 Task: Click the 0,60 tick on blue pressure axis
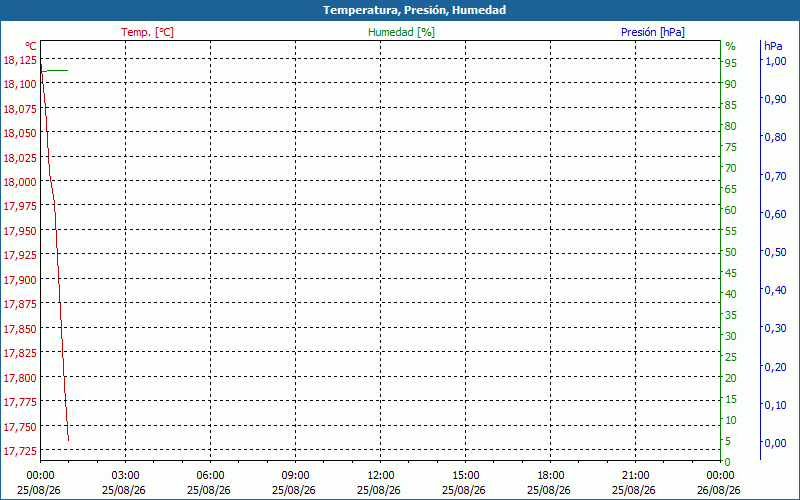(x=776, y=214)
